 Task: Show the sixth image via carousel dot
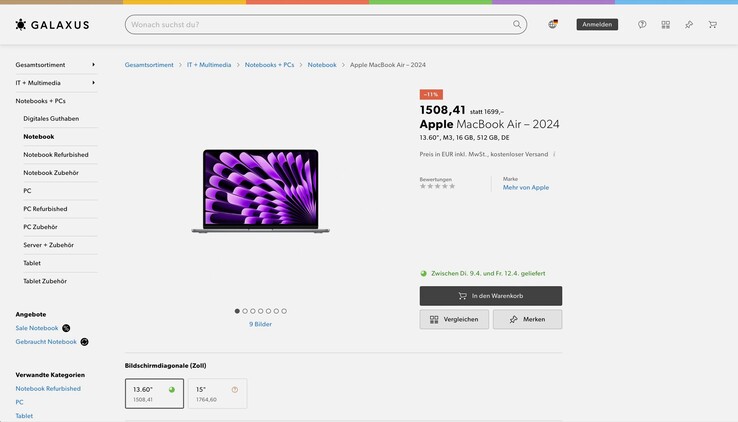coord(276,311)
